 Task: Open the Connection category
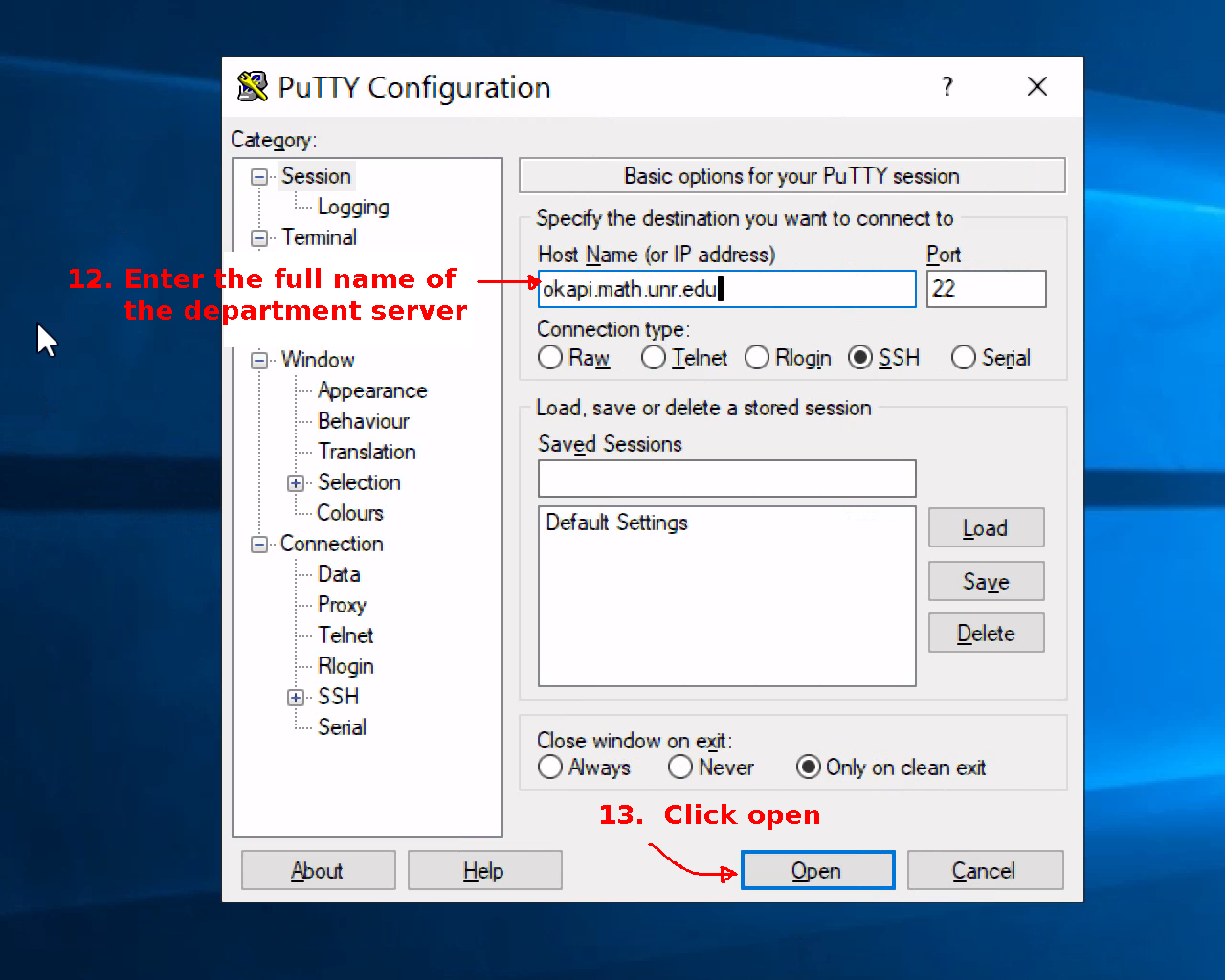tap(332, 544)
